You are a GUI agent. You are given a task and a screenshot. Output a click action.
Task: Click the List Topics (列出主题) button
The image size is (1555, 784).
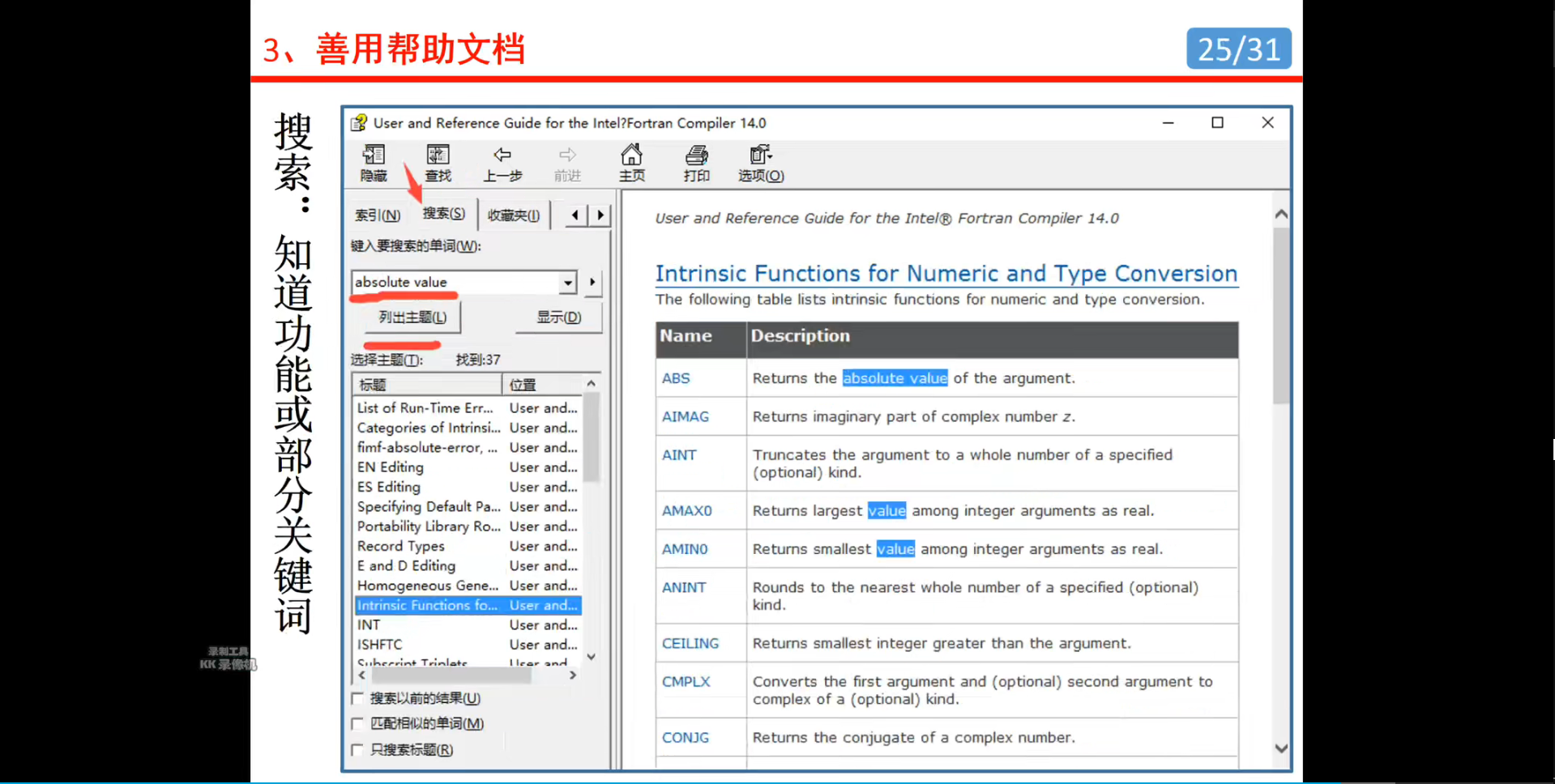point(412,317)
